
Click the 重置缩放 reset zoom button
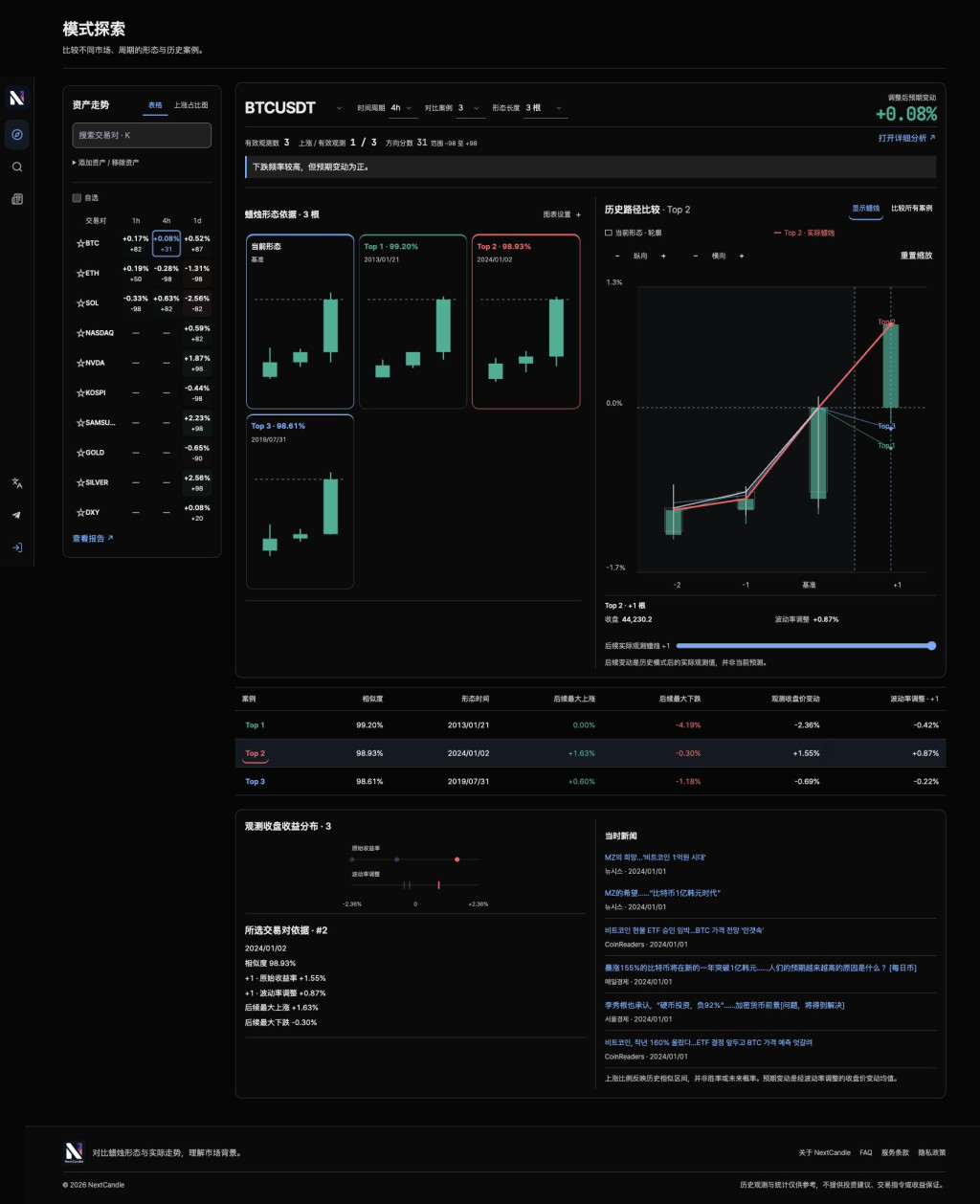click(916, 256)
